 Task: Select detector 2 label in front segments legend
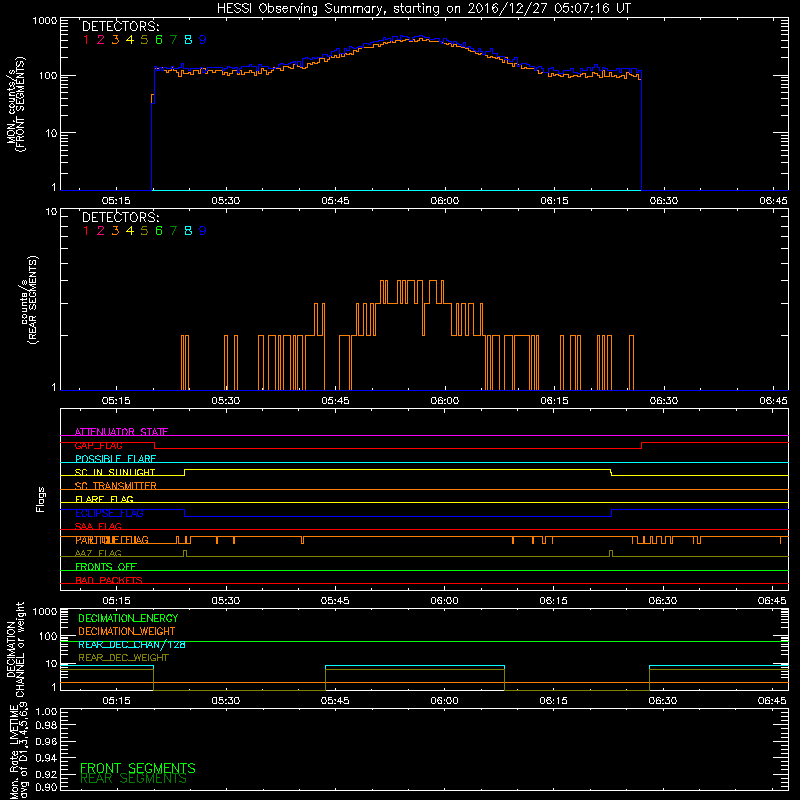101,40
